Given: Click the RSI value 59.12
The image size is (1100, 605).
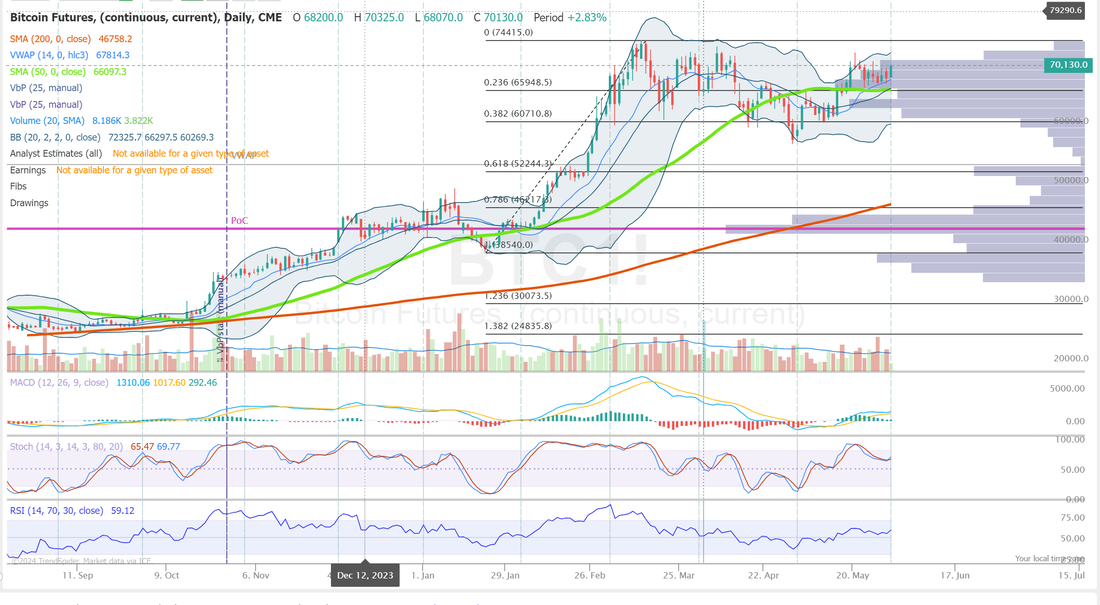Looking at the screenshot, I should [123, 510].
